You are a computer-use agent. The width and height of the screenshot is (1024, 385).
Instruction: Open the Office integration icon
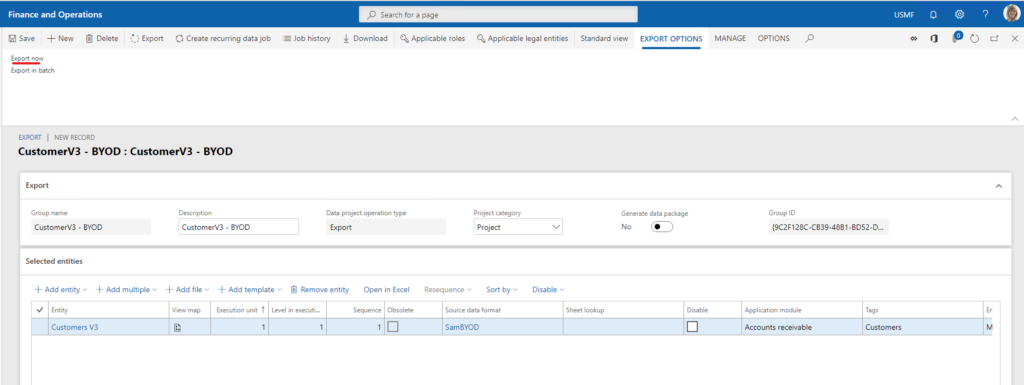tap(934, 39)
